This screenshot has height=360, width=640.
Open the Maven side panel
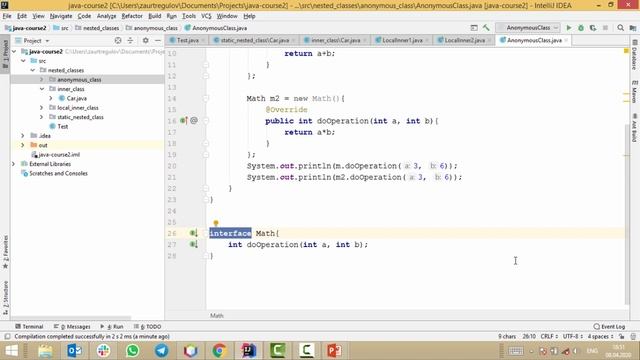tap(635, 91)
